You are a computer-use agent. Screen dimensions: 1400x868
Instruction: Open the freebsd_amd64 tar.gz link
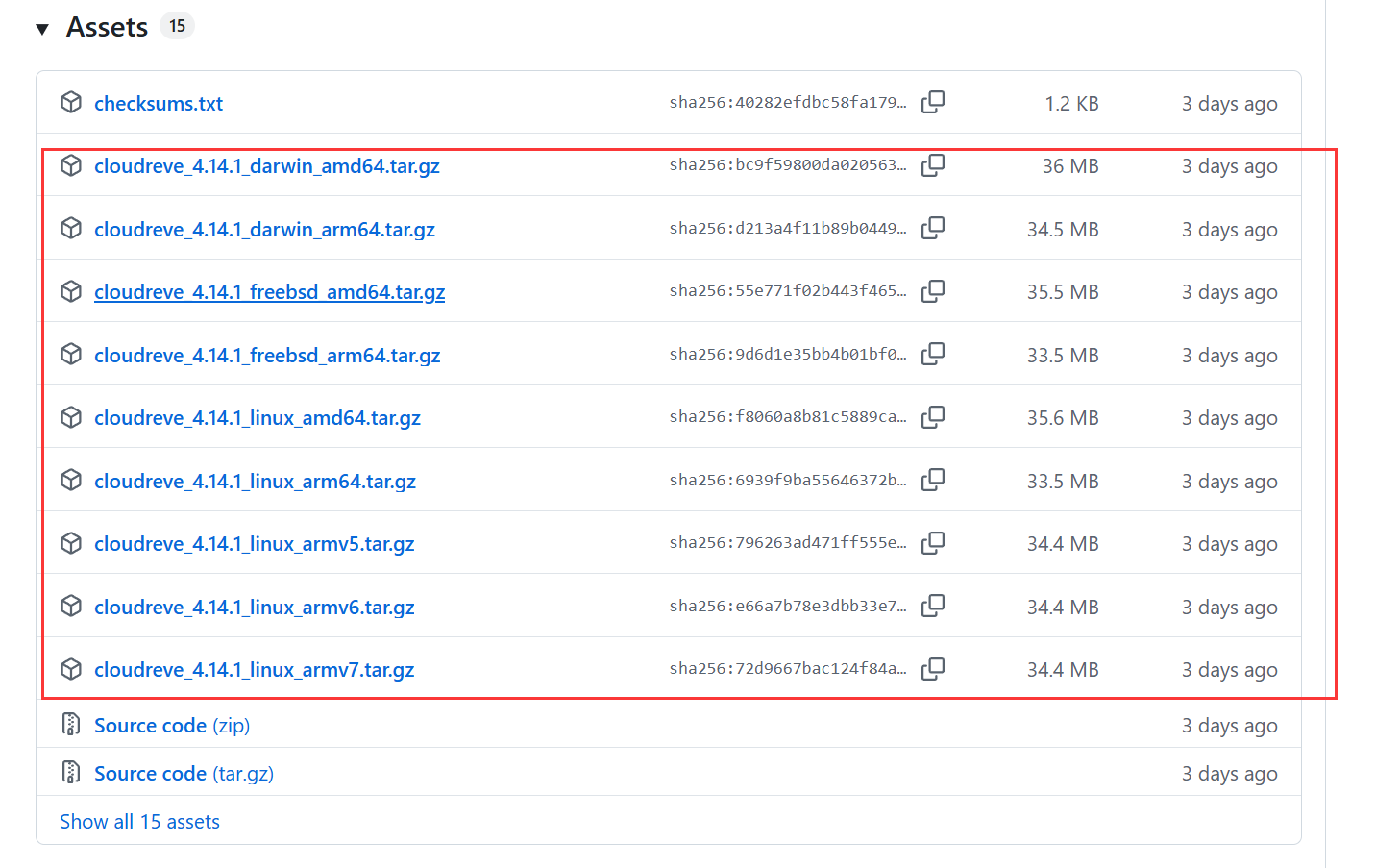point(269,292)
